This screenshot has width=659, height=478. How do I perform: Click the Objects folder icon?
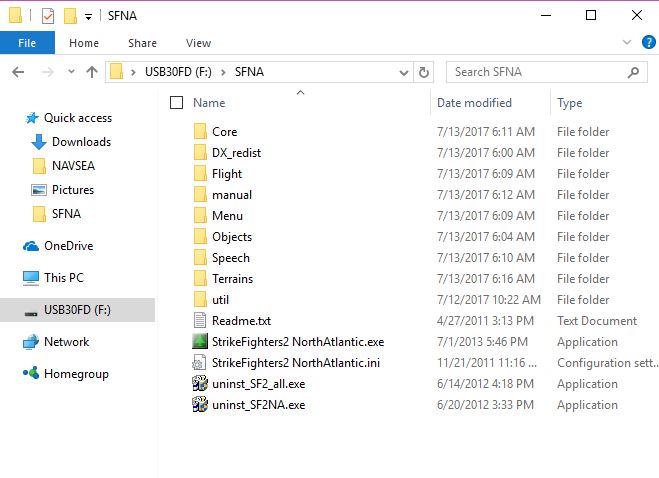pyautogui.click(x=200, y=236)
